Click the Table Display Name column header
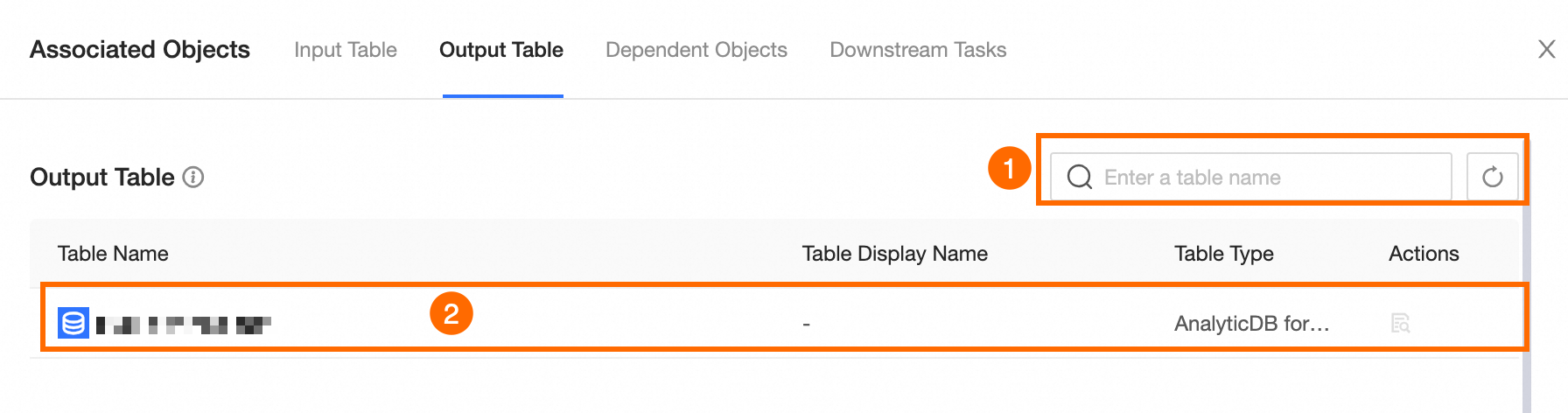 click(894, 254)
